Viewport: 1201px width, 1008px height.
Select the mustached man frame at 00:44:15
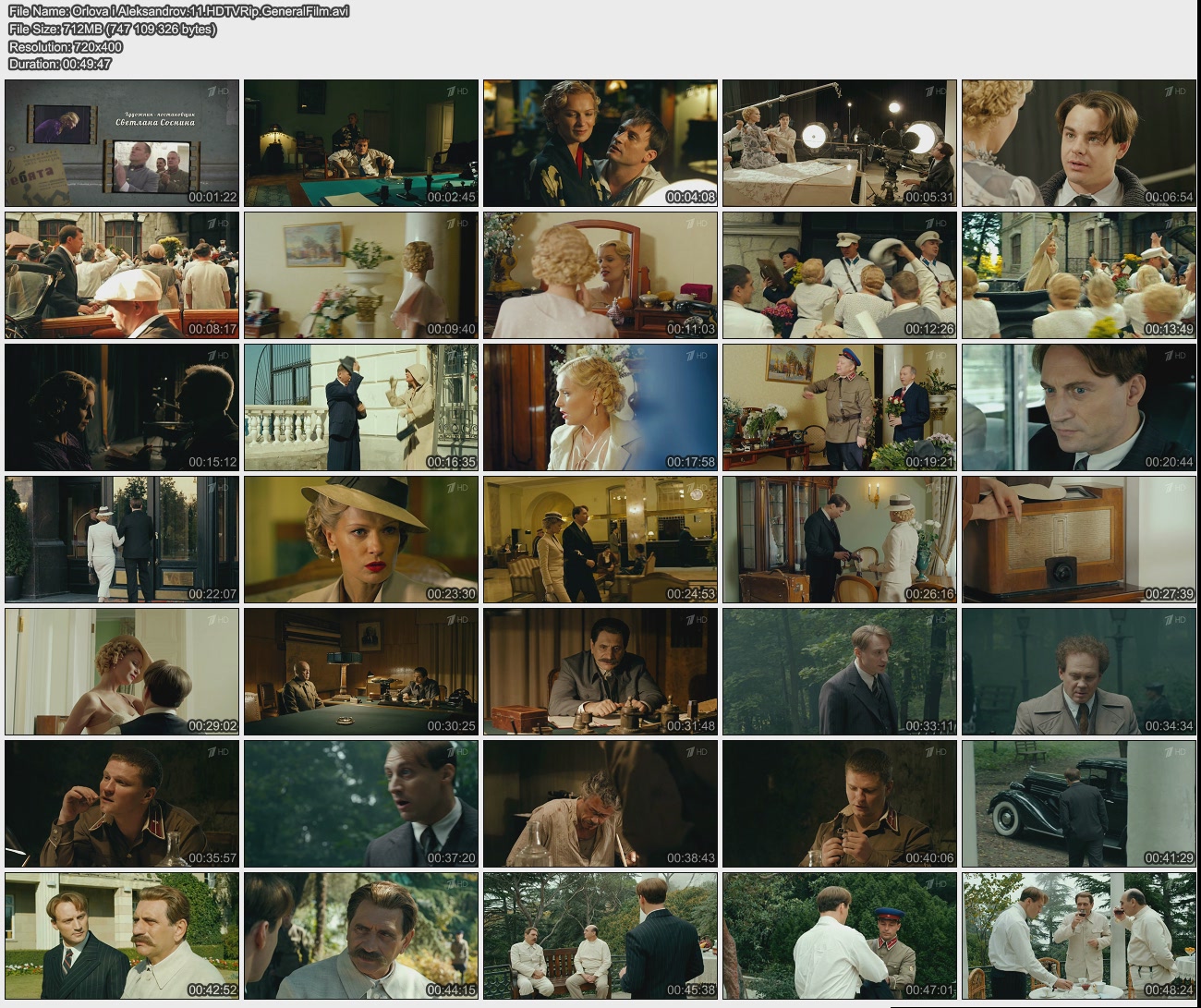pyautogui.click(x=361, y=936)
